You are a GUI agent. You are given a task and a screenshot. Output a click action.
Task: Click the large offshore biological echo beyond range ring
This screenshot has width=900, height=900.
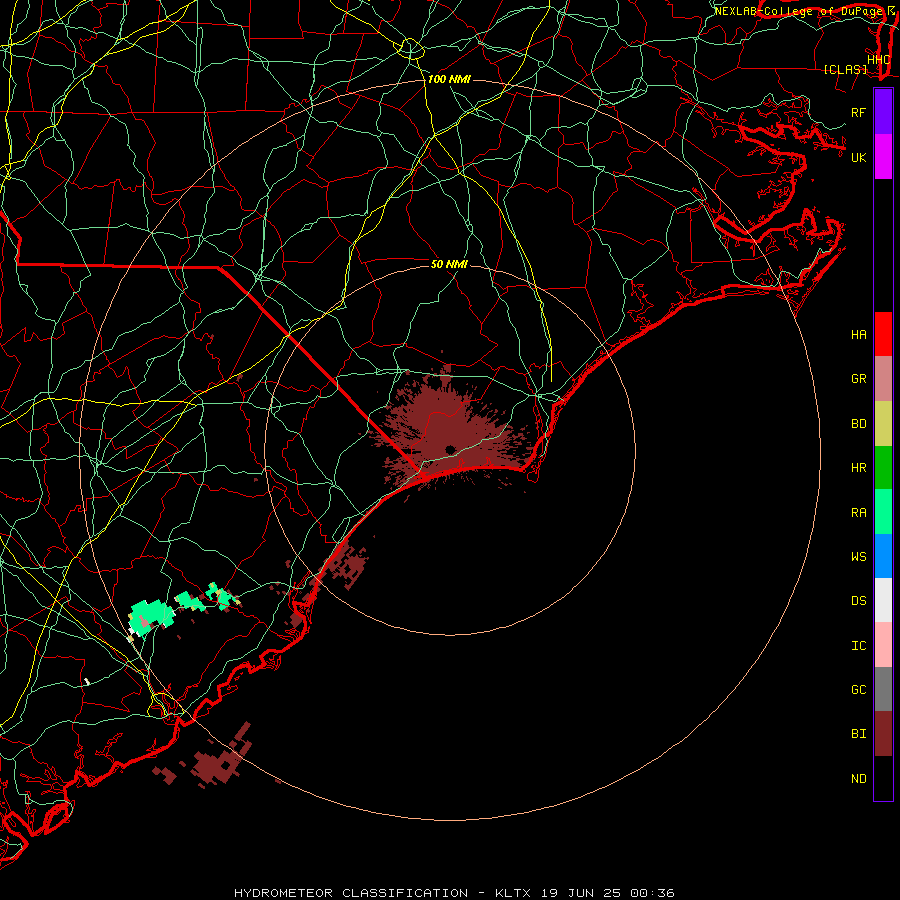[221, 756]
